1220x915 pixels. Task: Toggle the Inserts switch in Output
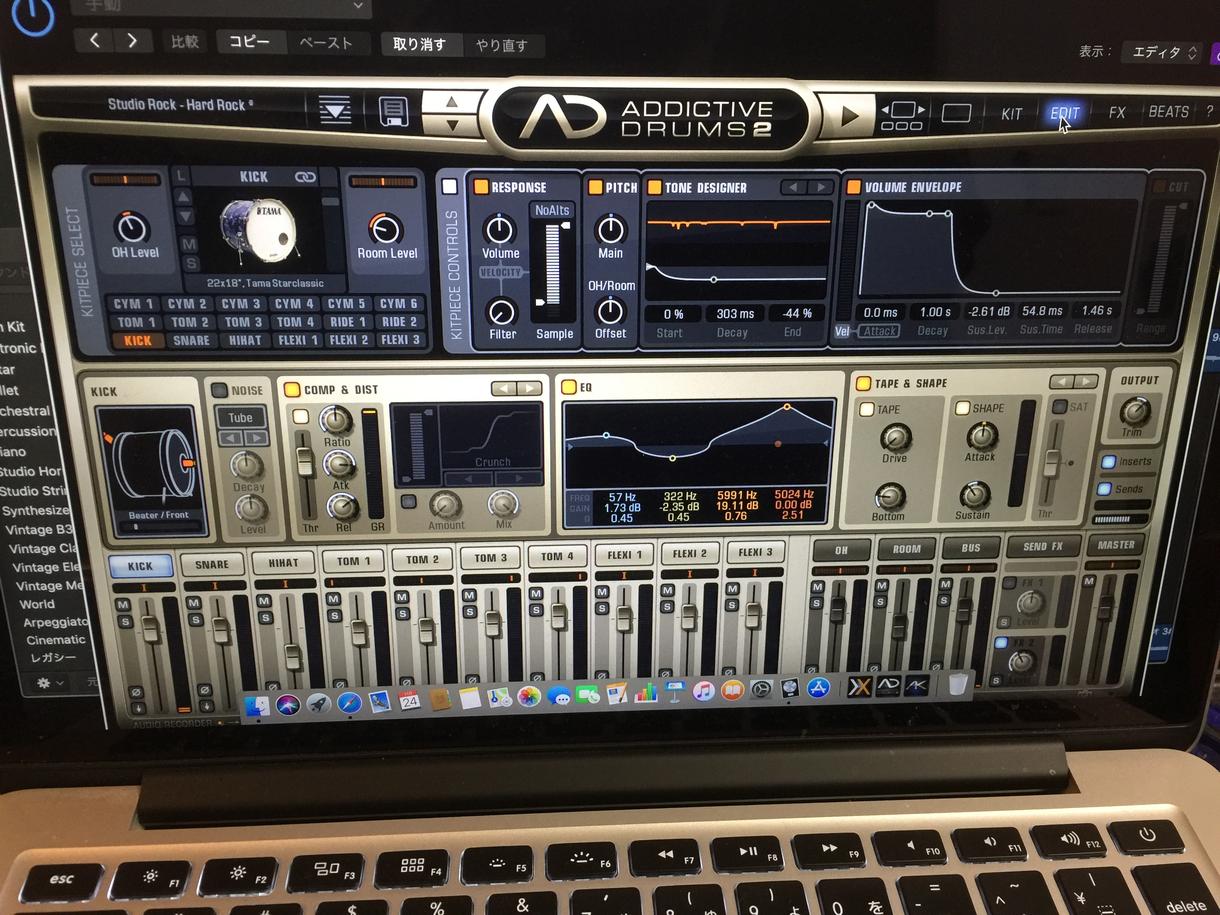pos(1107,461)
